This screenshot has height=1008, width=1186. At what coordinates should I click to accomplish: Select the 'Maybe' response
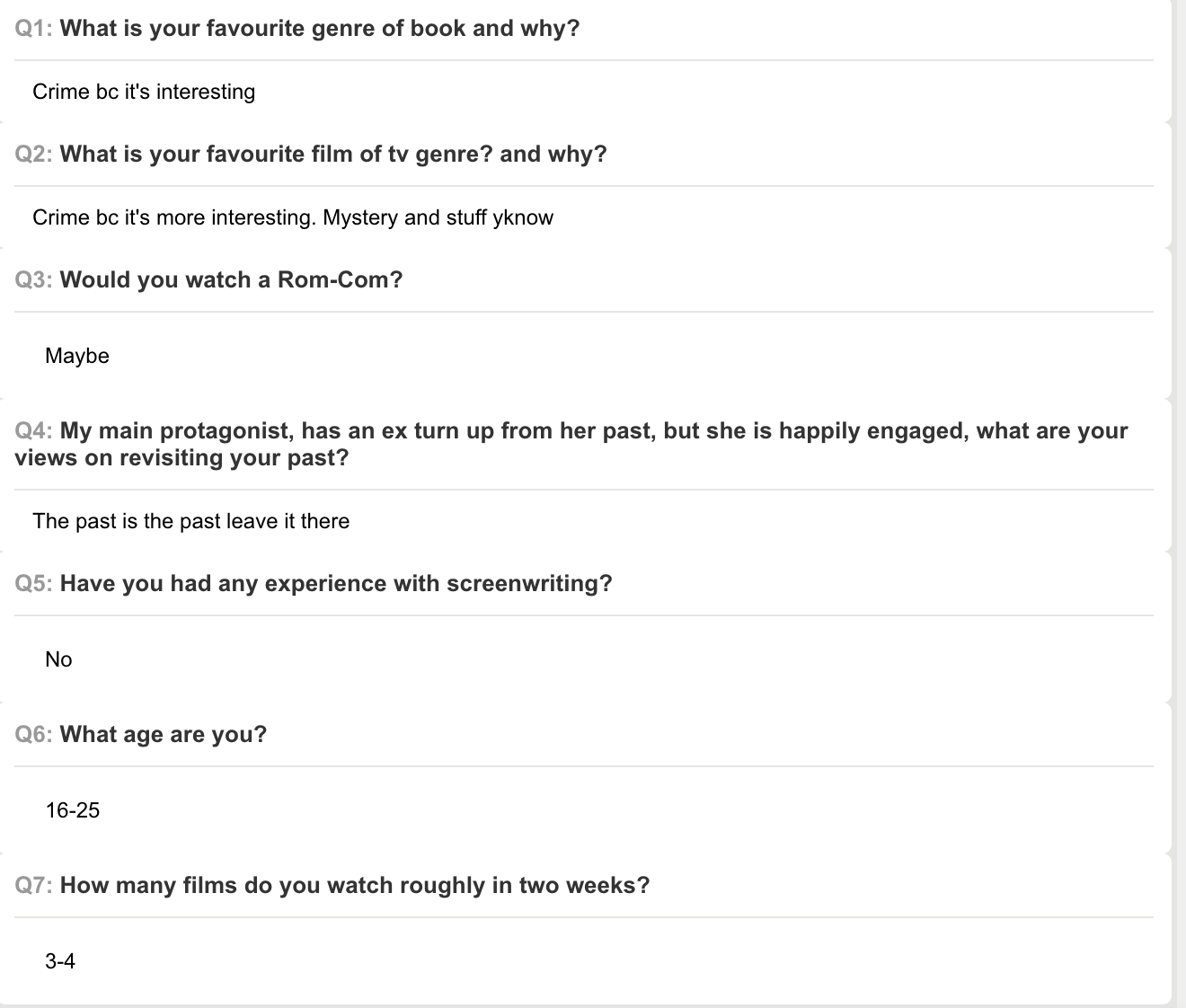[77, 356]
